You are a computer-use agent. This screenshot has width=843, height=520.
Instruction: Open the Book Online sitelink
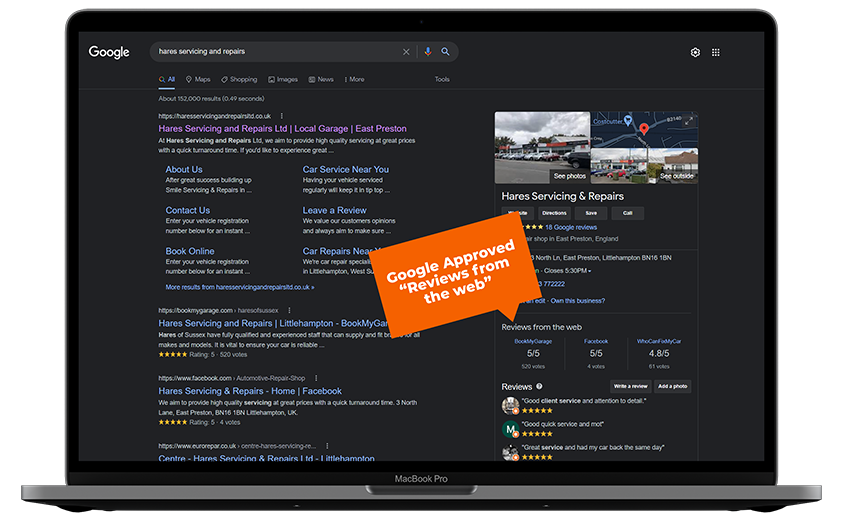190,251
